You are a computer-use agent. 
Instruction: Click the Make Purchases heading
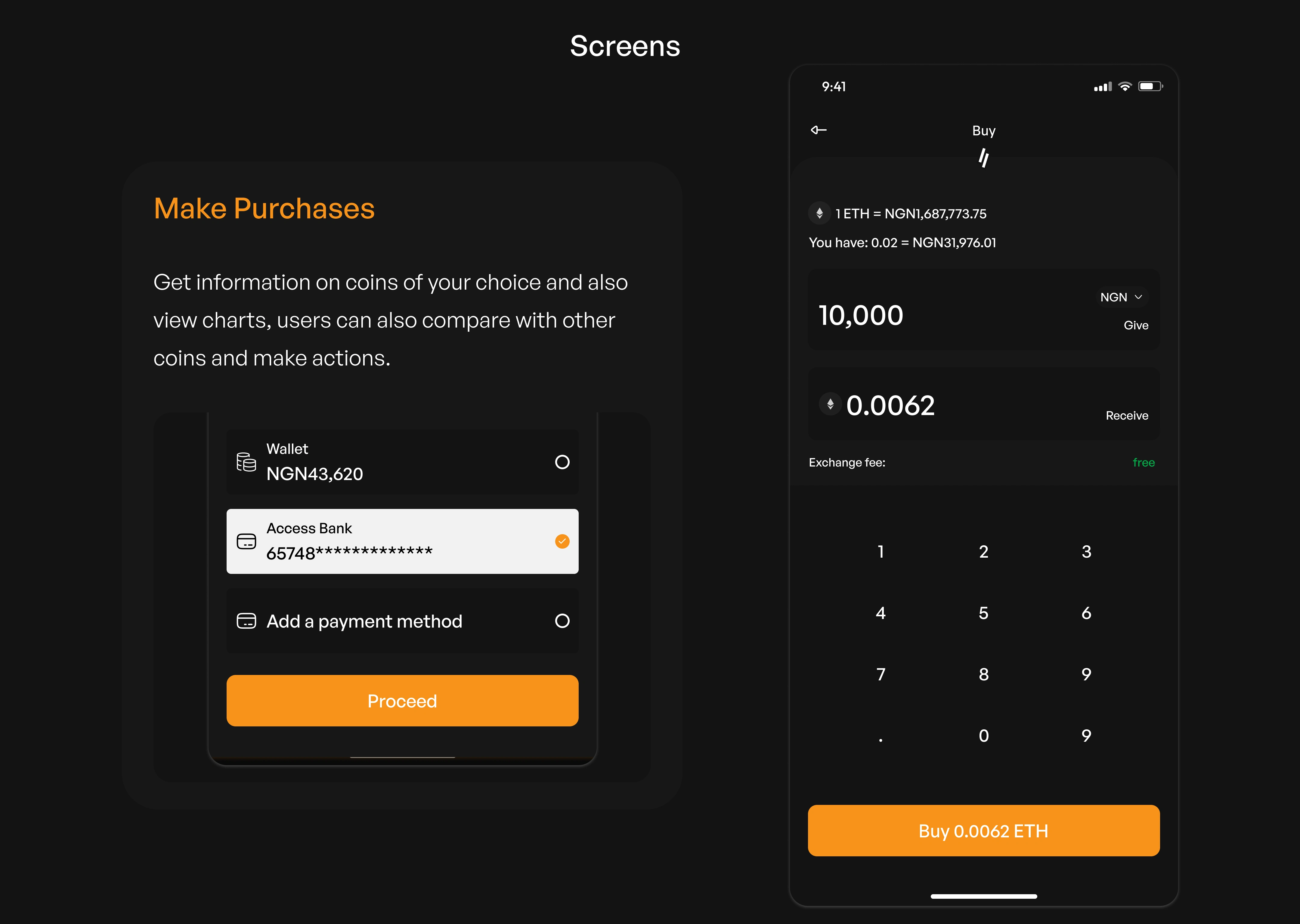[x=264, y=209]
